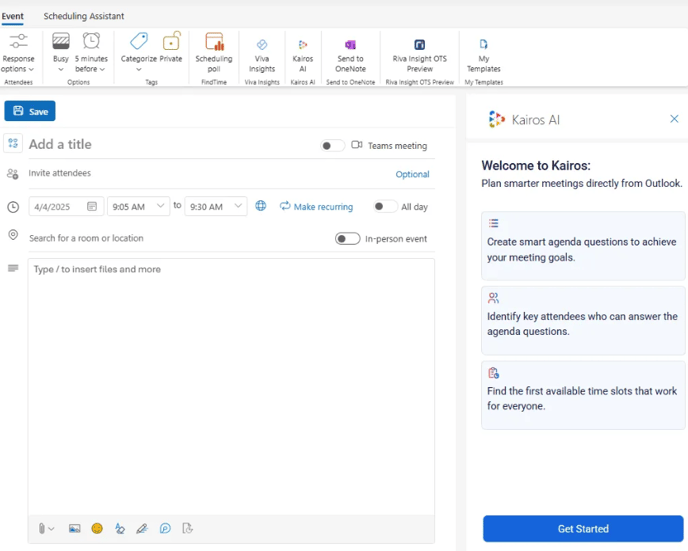
Task: Click the calendar picker icon in date field
Action: pos(92,206)
